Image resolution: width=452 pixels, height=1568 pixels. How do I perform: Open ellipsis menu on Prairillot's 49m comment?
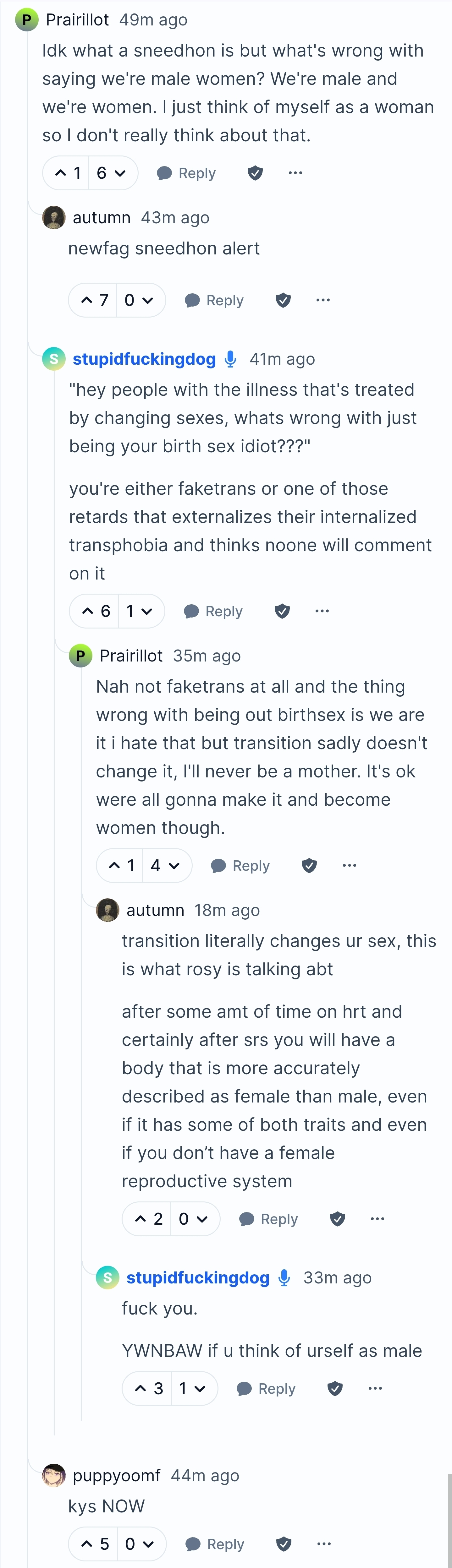pyautogui.click(x=295, y=173)
